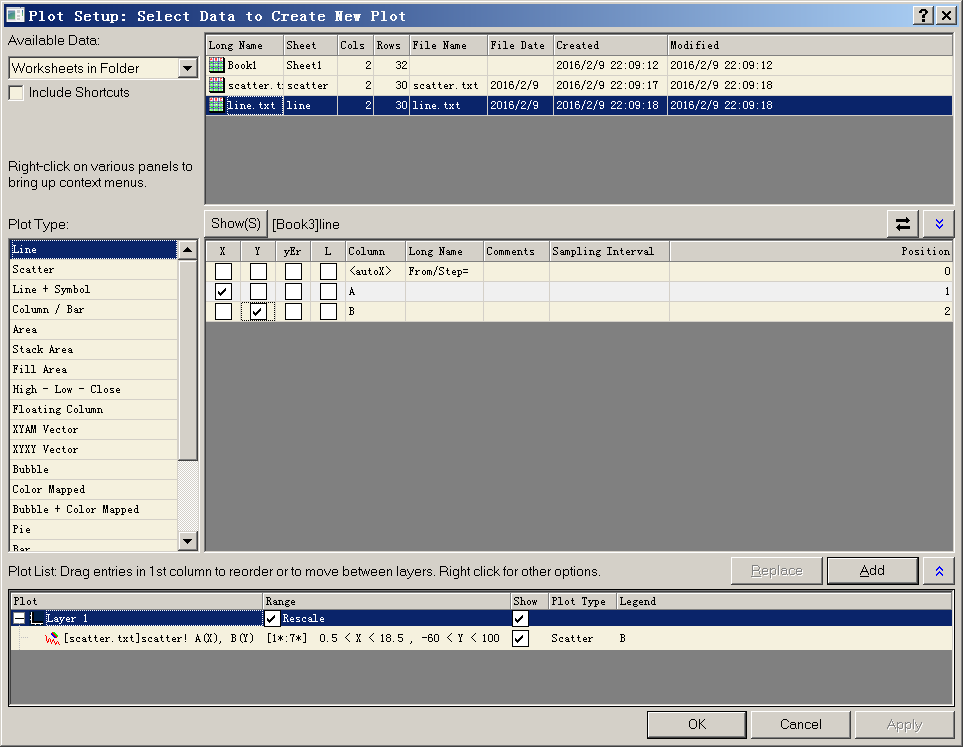Click the plot type list up arrow

click(187, 249)
